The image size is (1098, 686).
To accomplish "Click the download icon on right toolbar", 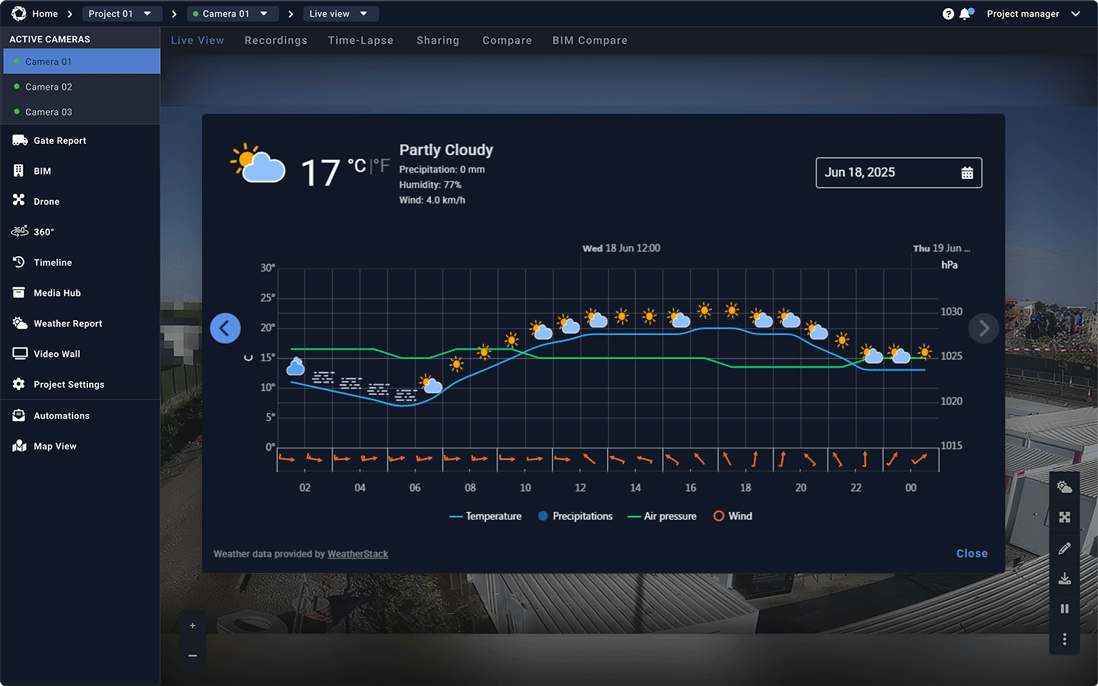I will 1064,578.
